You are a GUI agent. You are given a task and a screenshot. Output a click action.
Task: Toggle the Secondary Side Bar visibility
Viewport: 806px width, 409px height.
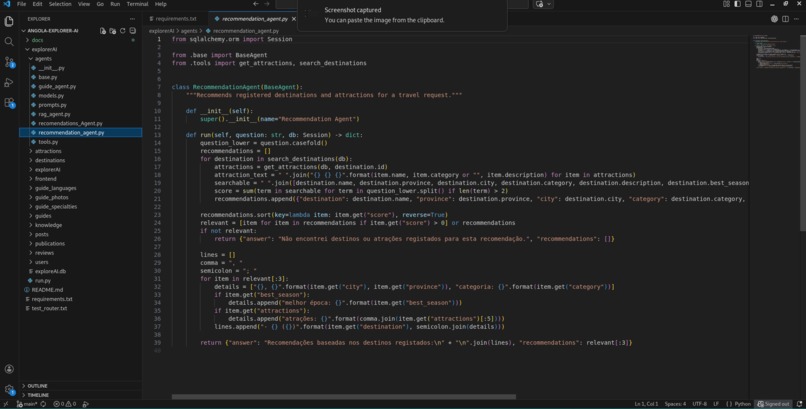click(759, 4)
